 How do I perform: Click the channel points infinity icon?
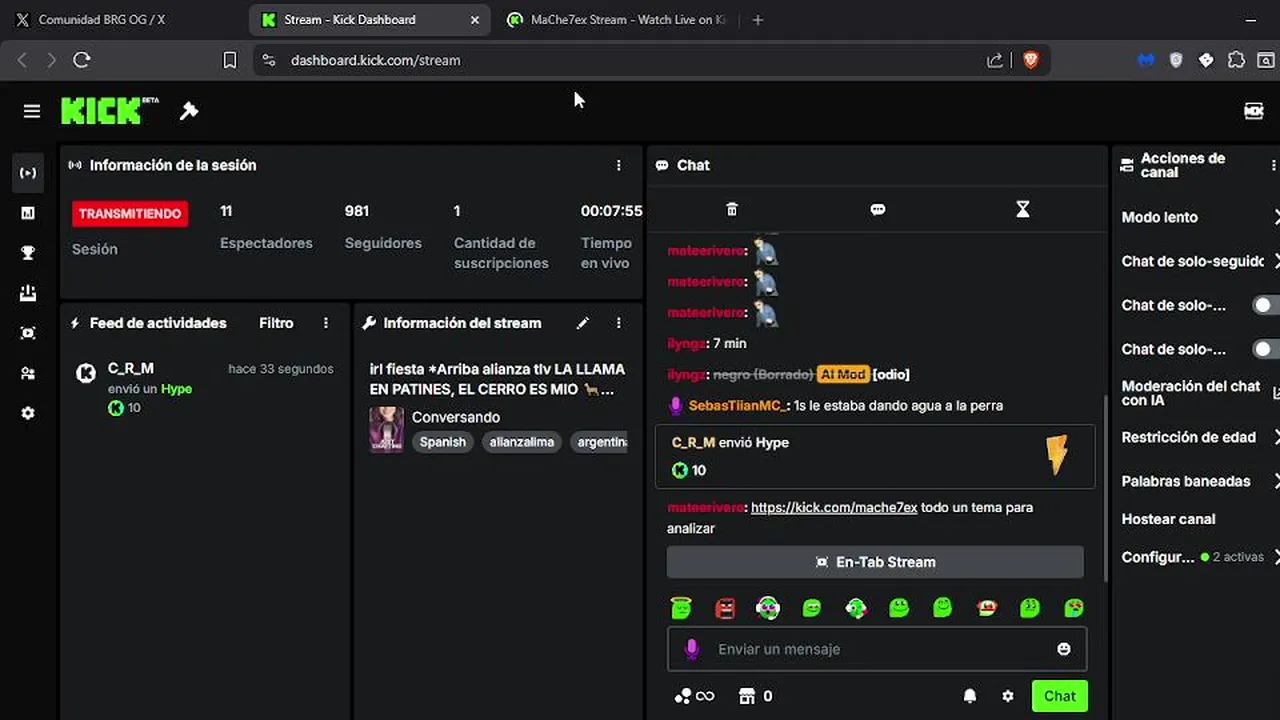(x=694, y=696)
